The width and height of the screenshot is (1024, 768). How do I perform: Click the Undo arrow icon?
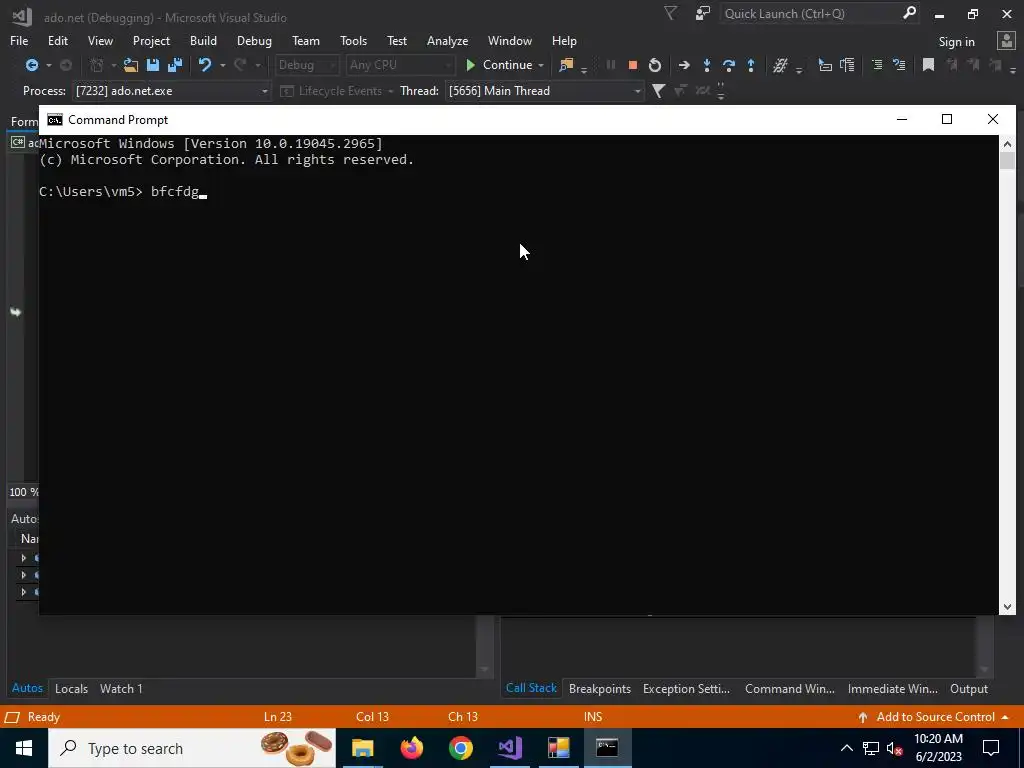pos(205,65)
